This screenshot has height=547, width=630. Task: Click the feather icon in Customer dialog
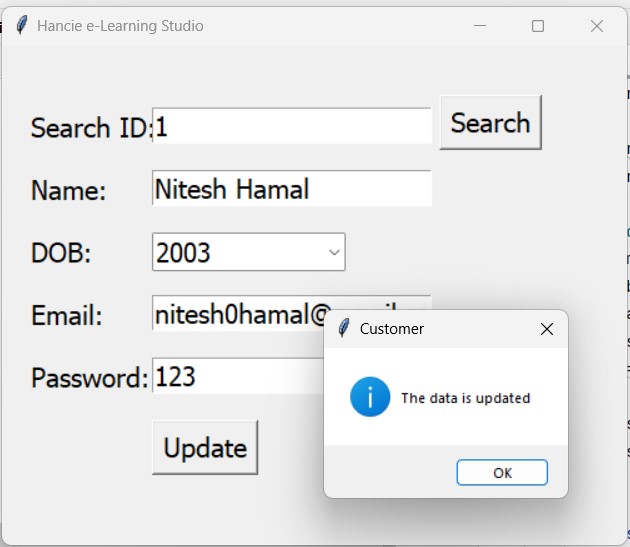coord(344,328)
